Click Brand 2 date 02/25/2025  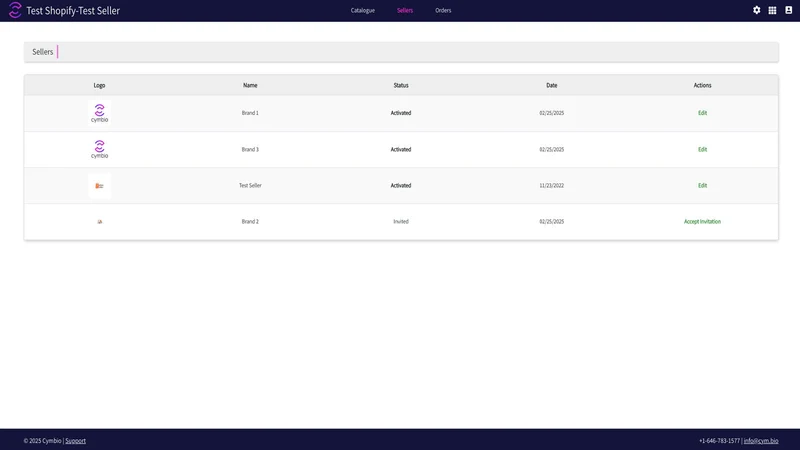(x=552, y=221)
